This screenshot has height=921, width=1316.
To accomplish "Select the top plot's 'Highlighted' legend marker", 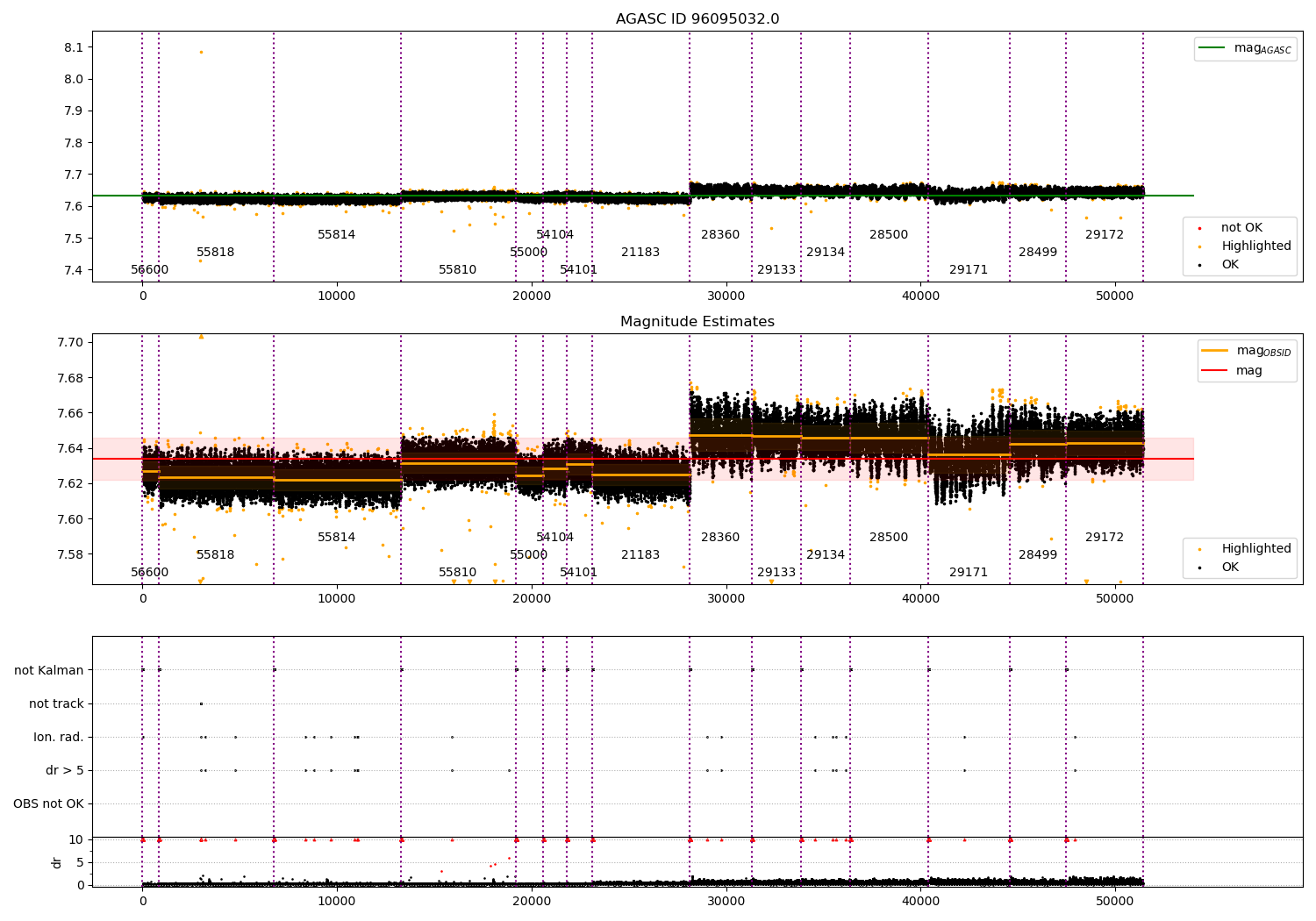I will pyautogui.click(x=1199, y=246).
